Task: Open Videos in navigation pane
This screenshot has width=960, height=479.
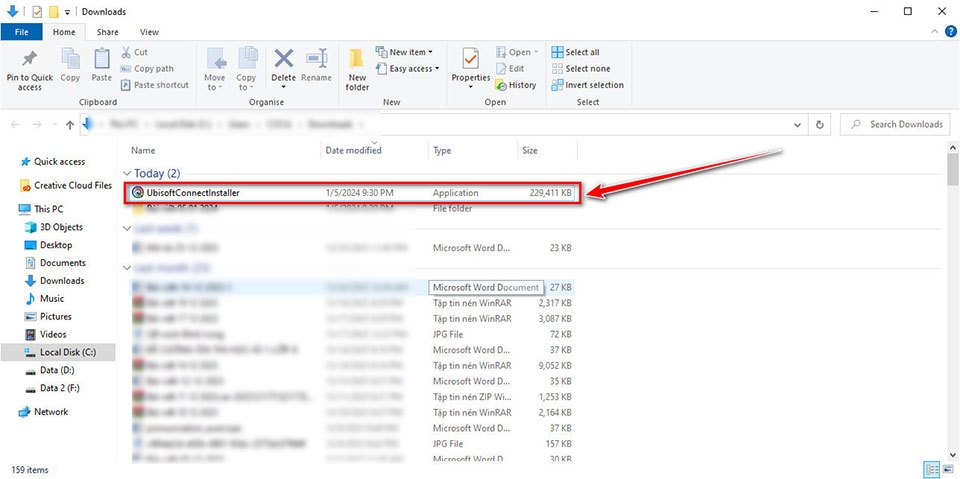Action: [x=46, y=334]
